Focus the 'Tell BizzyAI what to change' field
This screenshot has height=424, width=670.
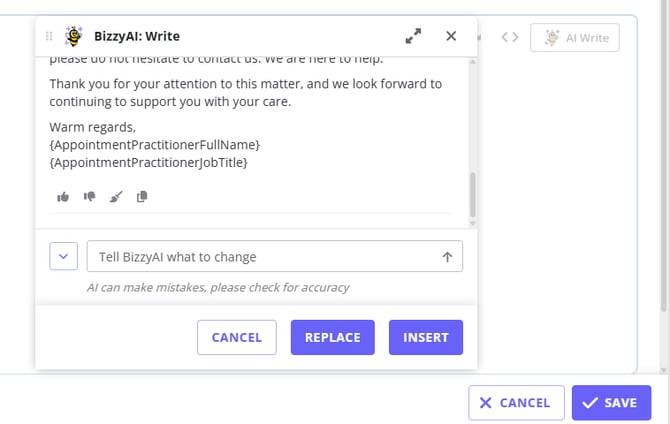pos(262,257)
